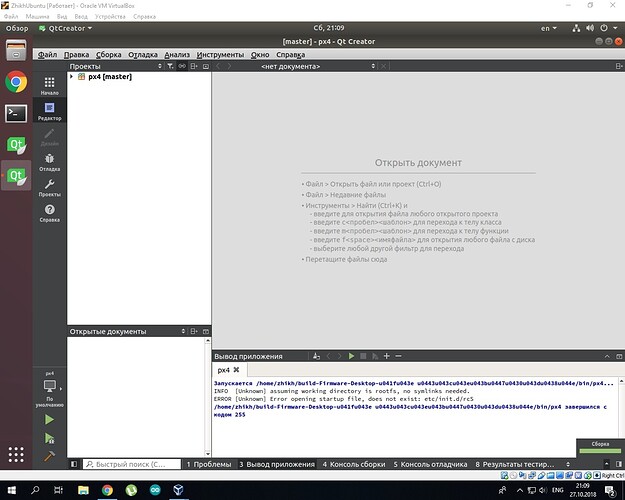Launch Google Chrome from Ubuntu dock
This screenshot has width=625, height=500.
(x=16, y=82)
